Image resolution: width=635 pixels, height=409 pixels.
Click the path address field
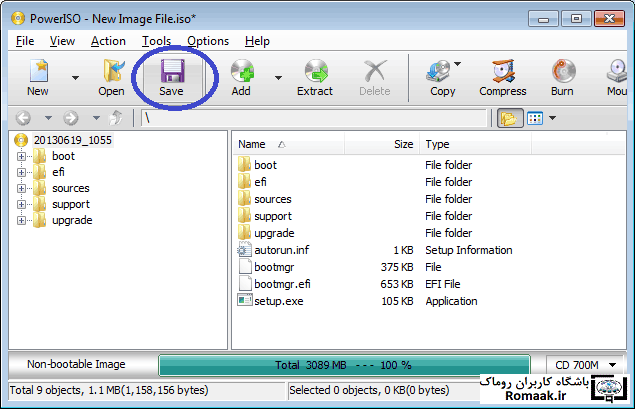click(314, 118)
